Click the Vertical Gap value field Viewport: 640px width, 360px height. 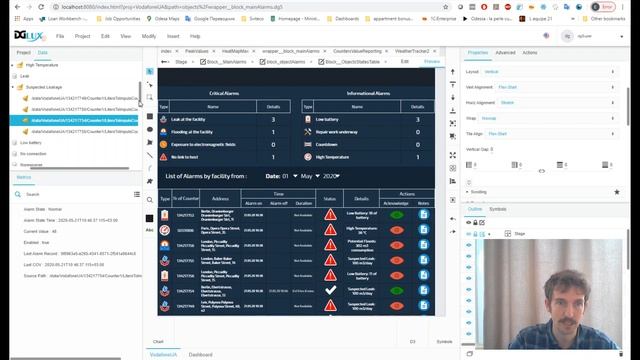click(492, 149)
